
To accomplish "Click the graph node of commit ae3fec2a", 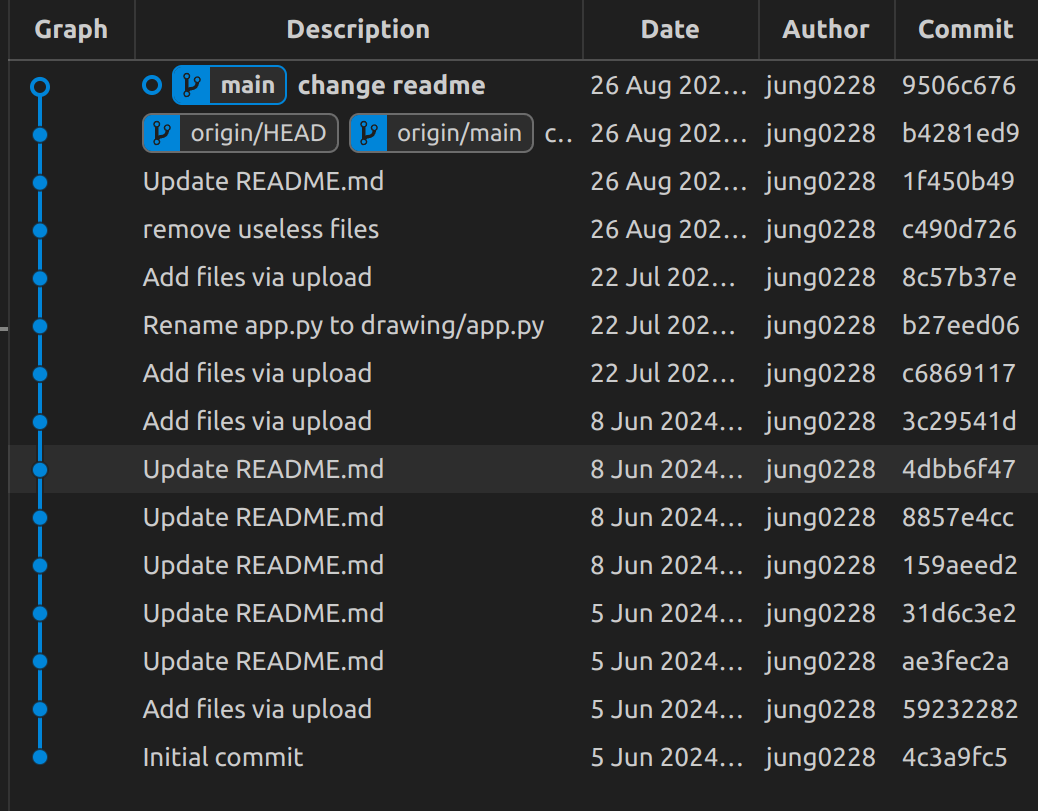I will (x=40, y=661).
